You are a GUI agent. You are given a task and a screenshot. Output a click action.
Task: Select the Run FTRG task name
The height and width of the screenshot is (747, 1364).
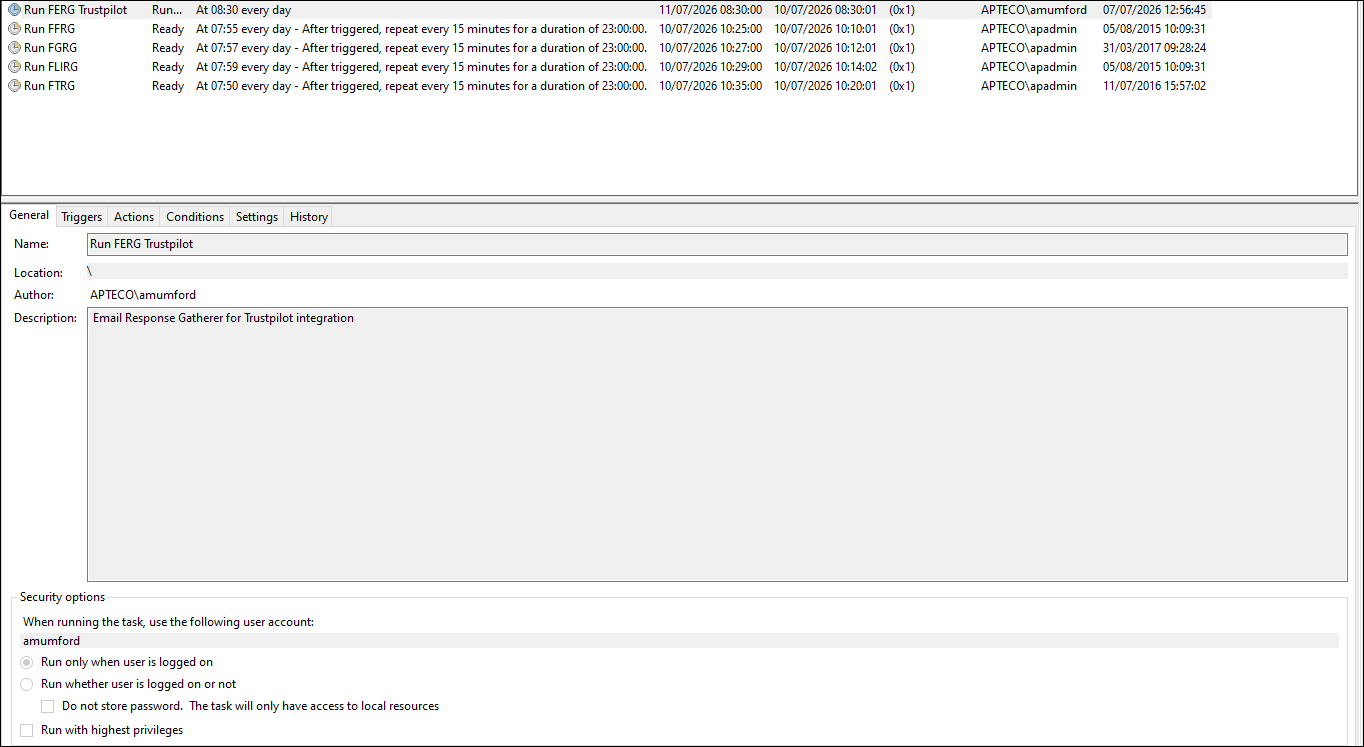tap(50, 86)
